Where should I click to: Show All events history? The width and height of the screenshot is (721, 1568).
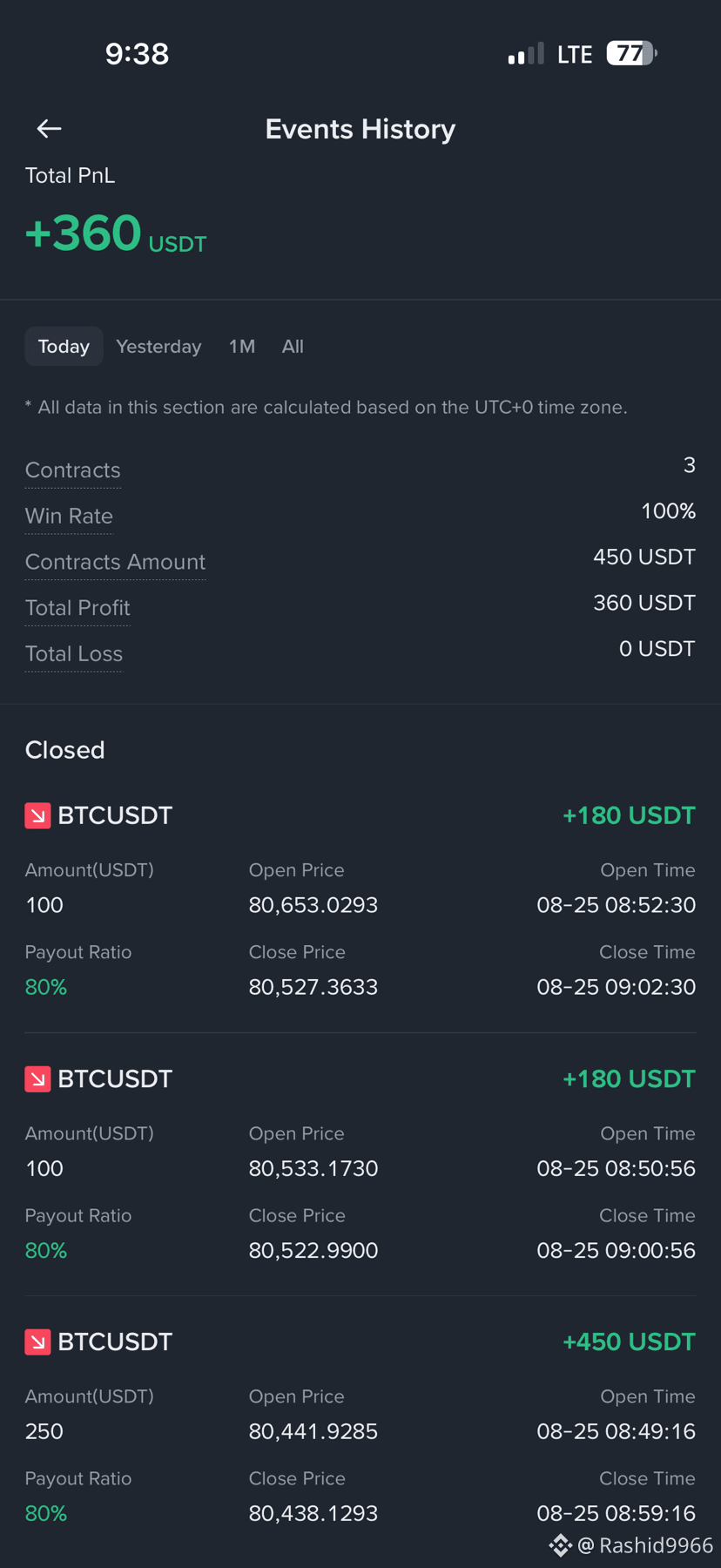click(293, 347)
